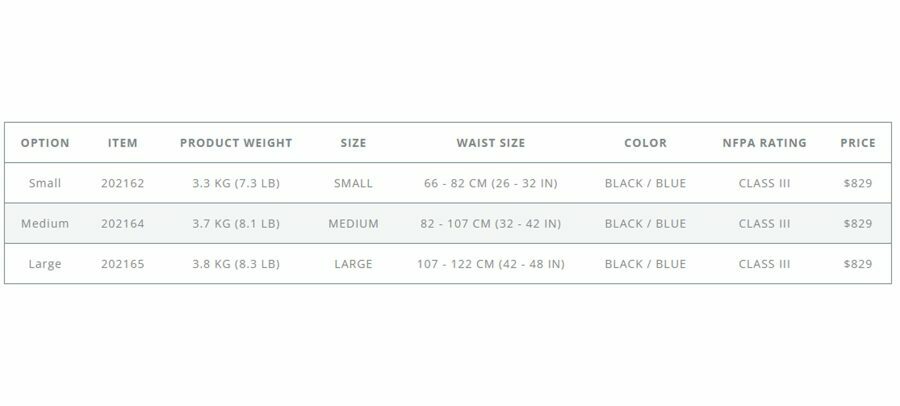Click waist size 82 - 107 CM cell

491,224
